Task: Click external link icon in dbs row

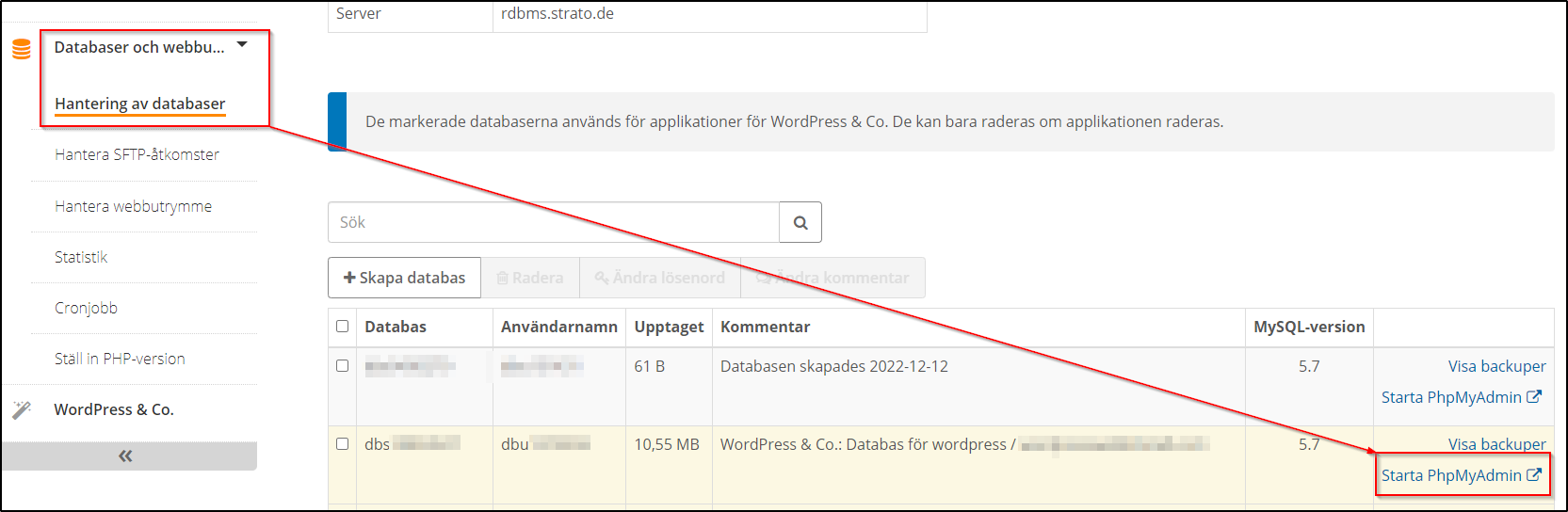Action: coord(1534,474)
